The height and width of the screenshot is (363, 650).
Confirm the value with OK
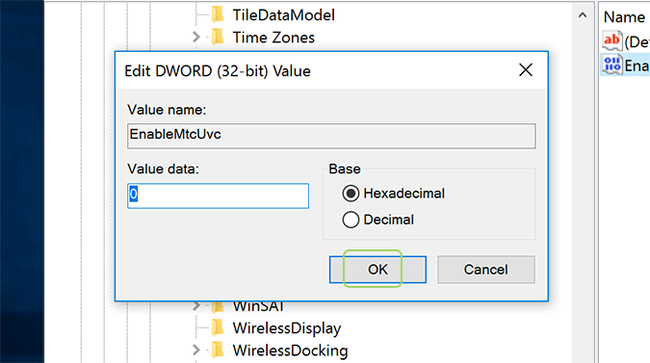click(x=378, y=270)
